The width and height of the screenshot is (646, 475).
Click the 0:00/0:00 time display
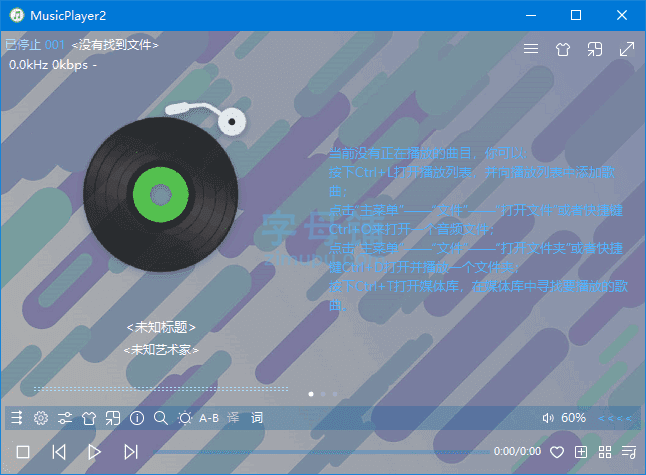coord(517,452)
